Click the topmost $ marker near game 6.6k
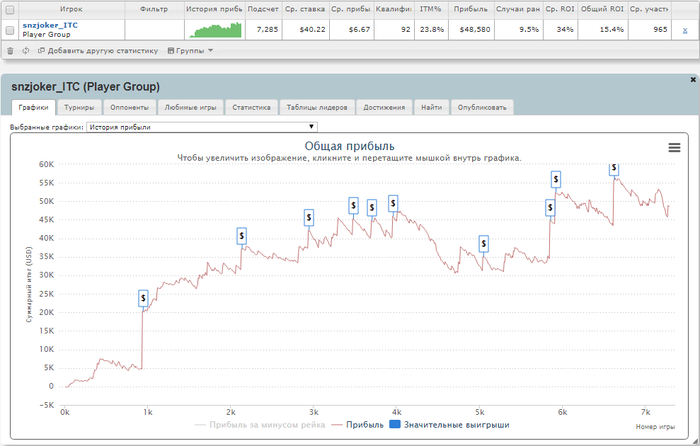 click(x=614, y=169)
